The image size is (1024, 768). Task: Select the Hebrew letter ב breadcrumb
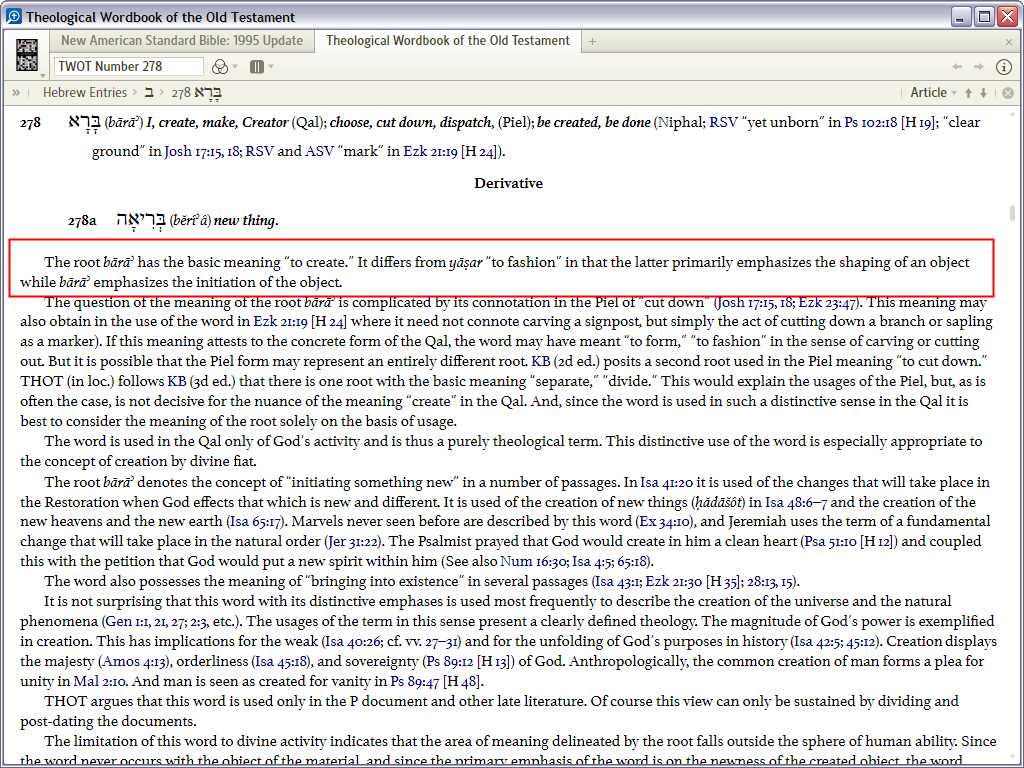pos(149,93)
